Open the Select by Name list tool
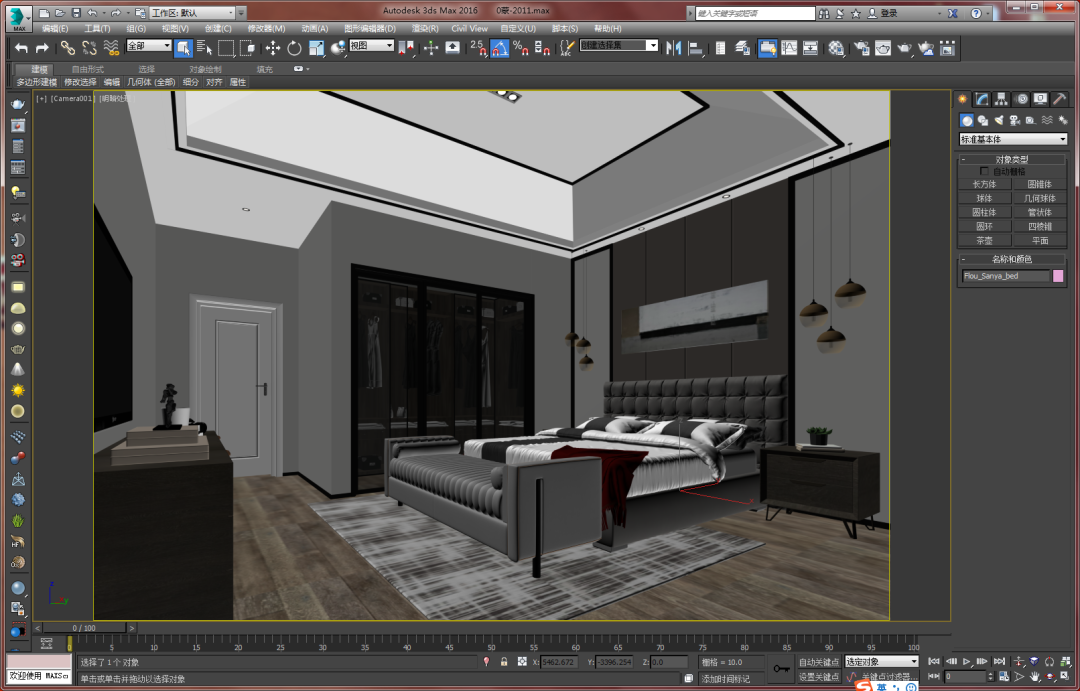The height and width of the screenshot is (691, 1080). coord(205,48)
